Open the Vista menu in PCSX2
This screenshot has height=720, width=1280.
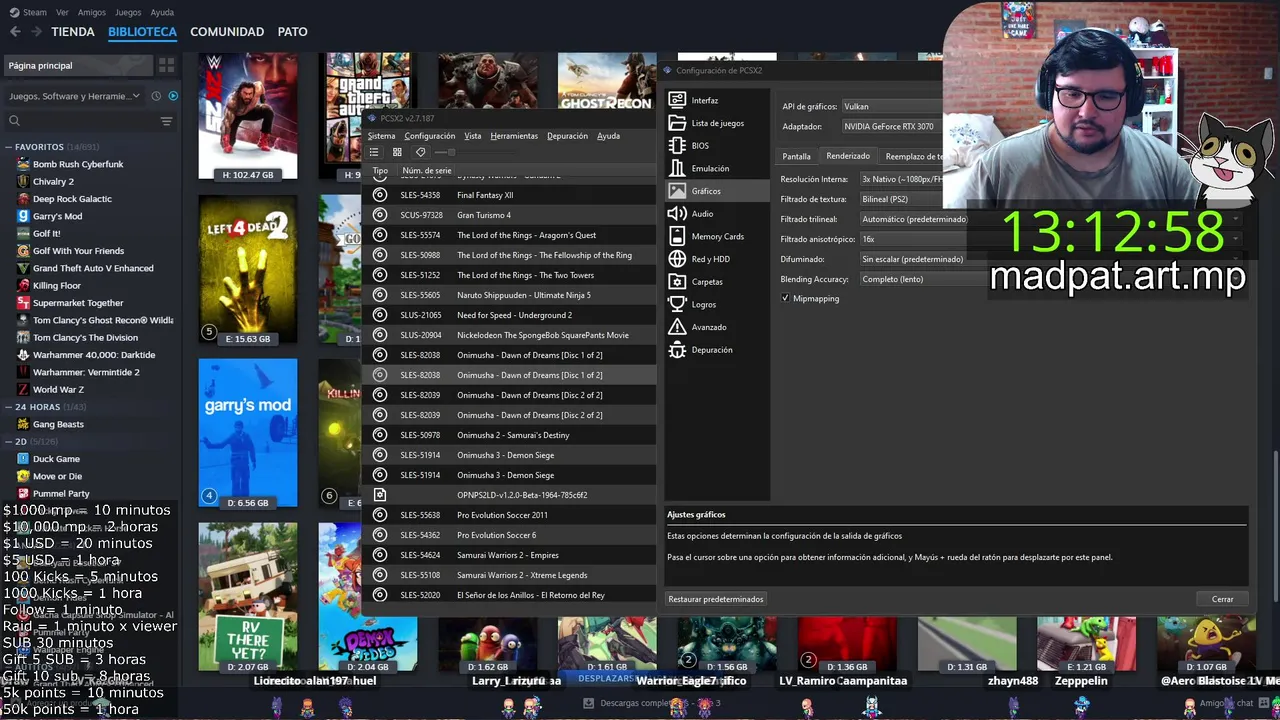coord(473,136)
